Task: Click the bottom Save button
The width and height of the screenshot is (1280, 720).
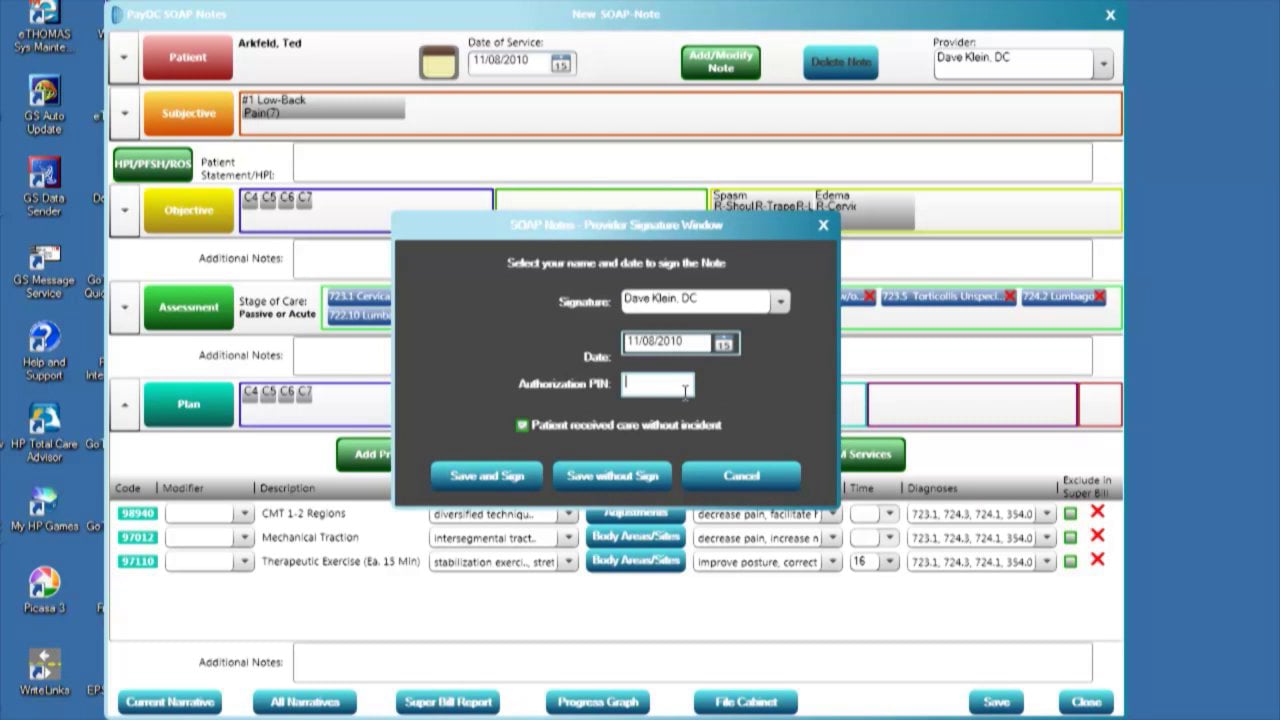Action: tap(995, 702)
